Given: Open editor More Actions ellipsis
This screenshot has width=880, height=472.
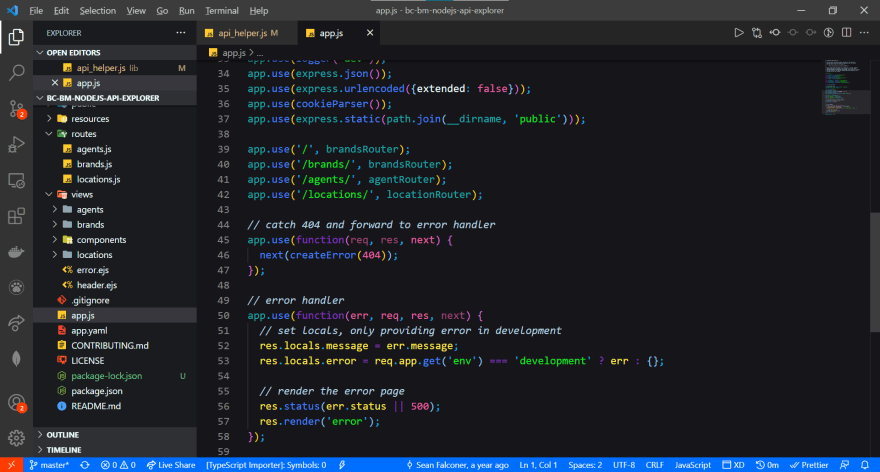Looking at the screenshot, I should [864, 33].
